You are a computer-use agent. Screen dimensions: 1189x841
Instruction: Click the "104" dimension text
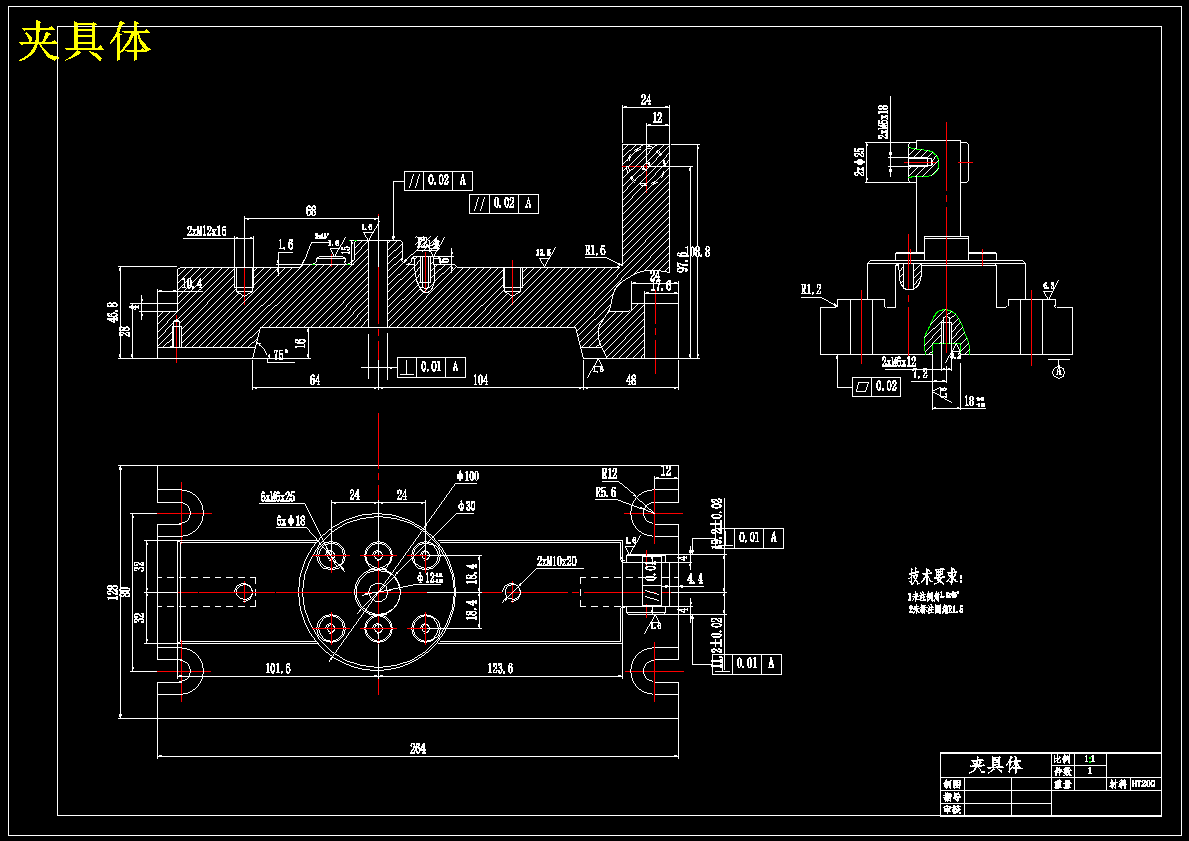click(x=480, y=380)
